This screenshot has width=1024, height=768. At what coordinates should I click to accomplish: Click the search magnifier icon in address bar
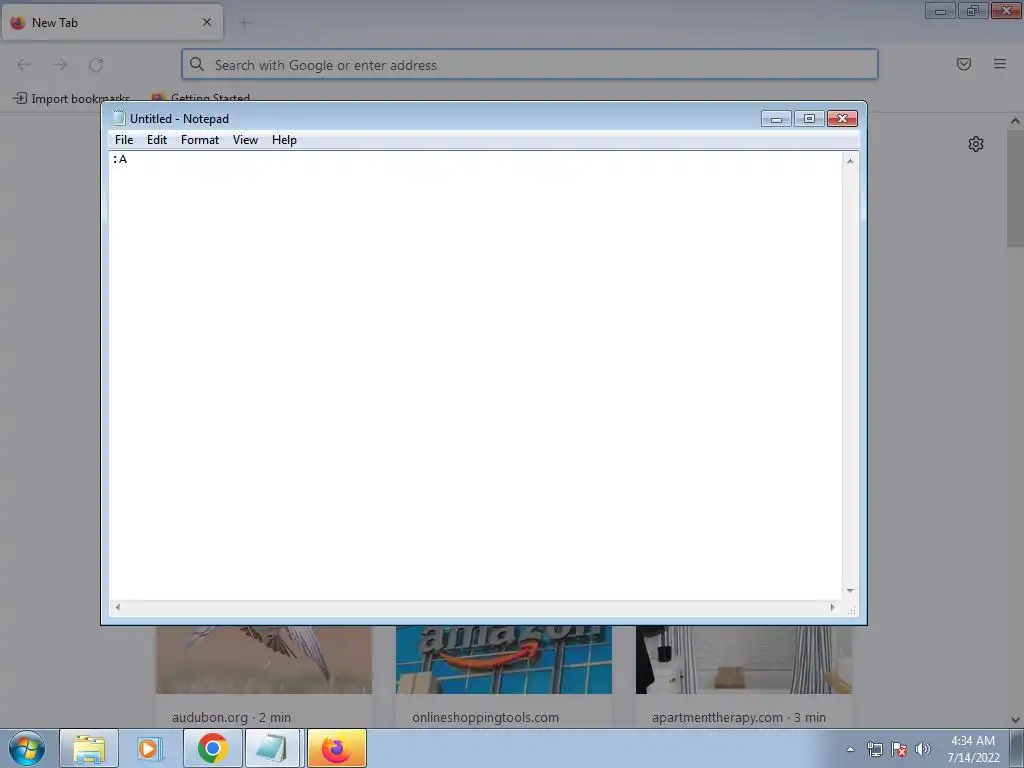[197, 64]
